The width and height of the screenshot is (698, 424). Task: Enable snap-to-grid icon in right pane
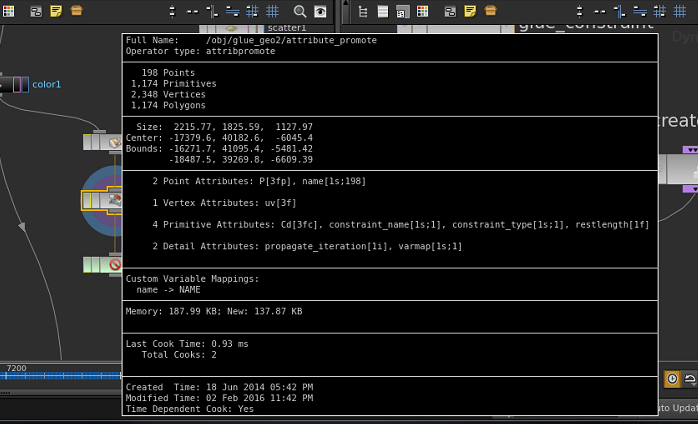tap(659, 11)
